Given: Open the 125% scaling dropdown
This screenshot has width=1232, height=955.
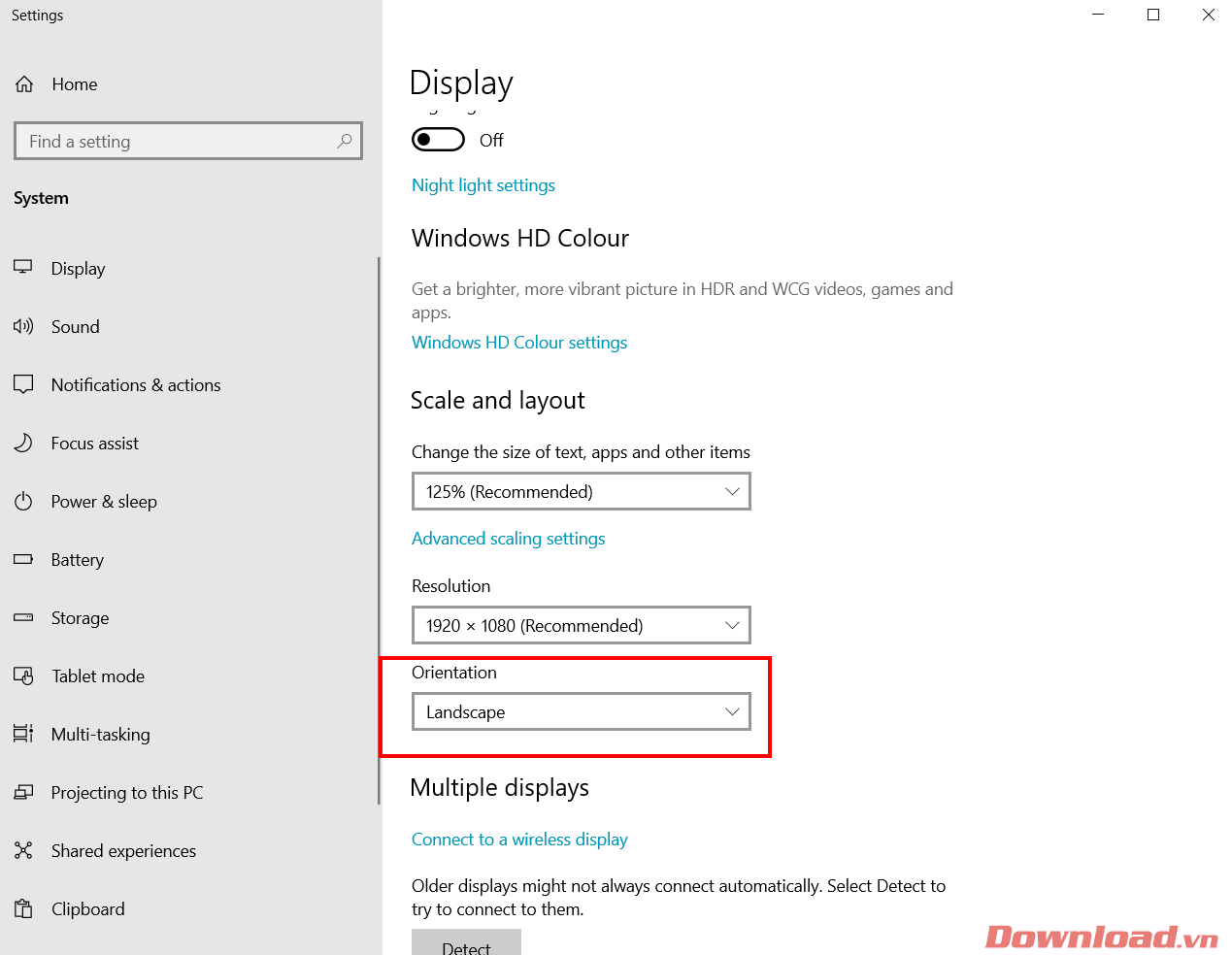Looking at the screenshot, I should 581,492.
